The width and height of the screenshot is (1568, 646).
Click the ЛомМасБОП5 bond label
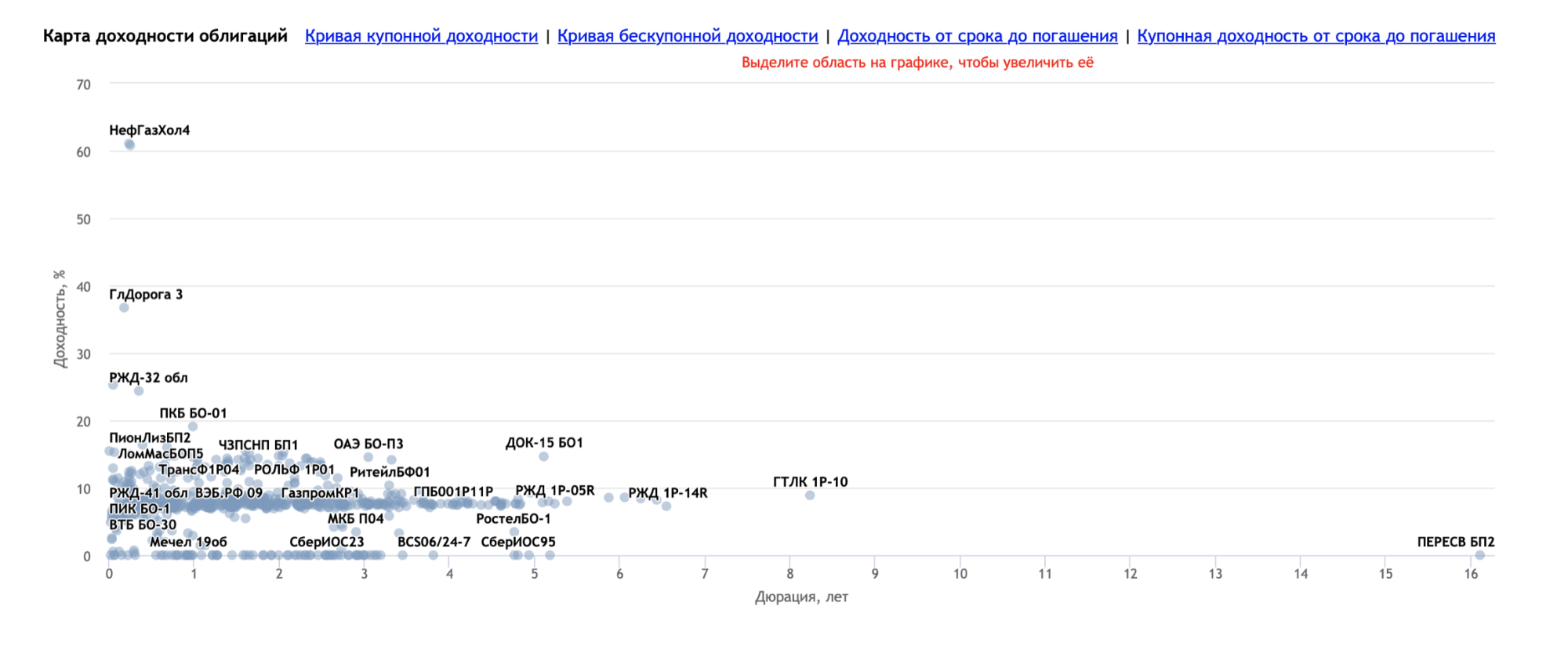pos(161,454)
